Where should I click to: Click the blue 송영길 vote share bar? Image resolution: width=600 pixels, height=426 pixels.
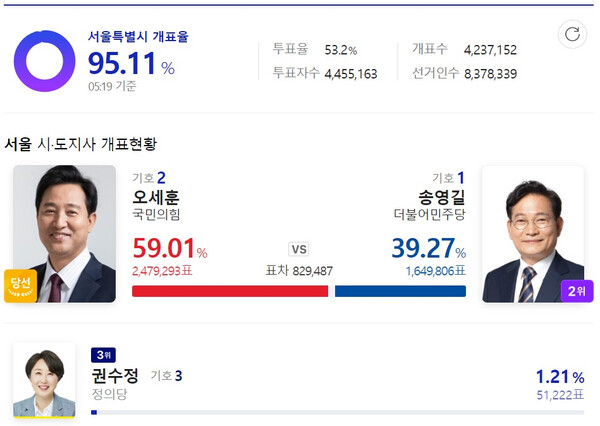pyautogui.click(x=400, y=291)
